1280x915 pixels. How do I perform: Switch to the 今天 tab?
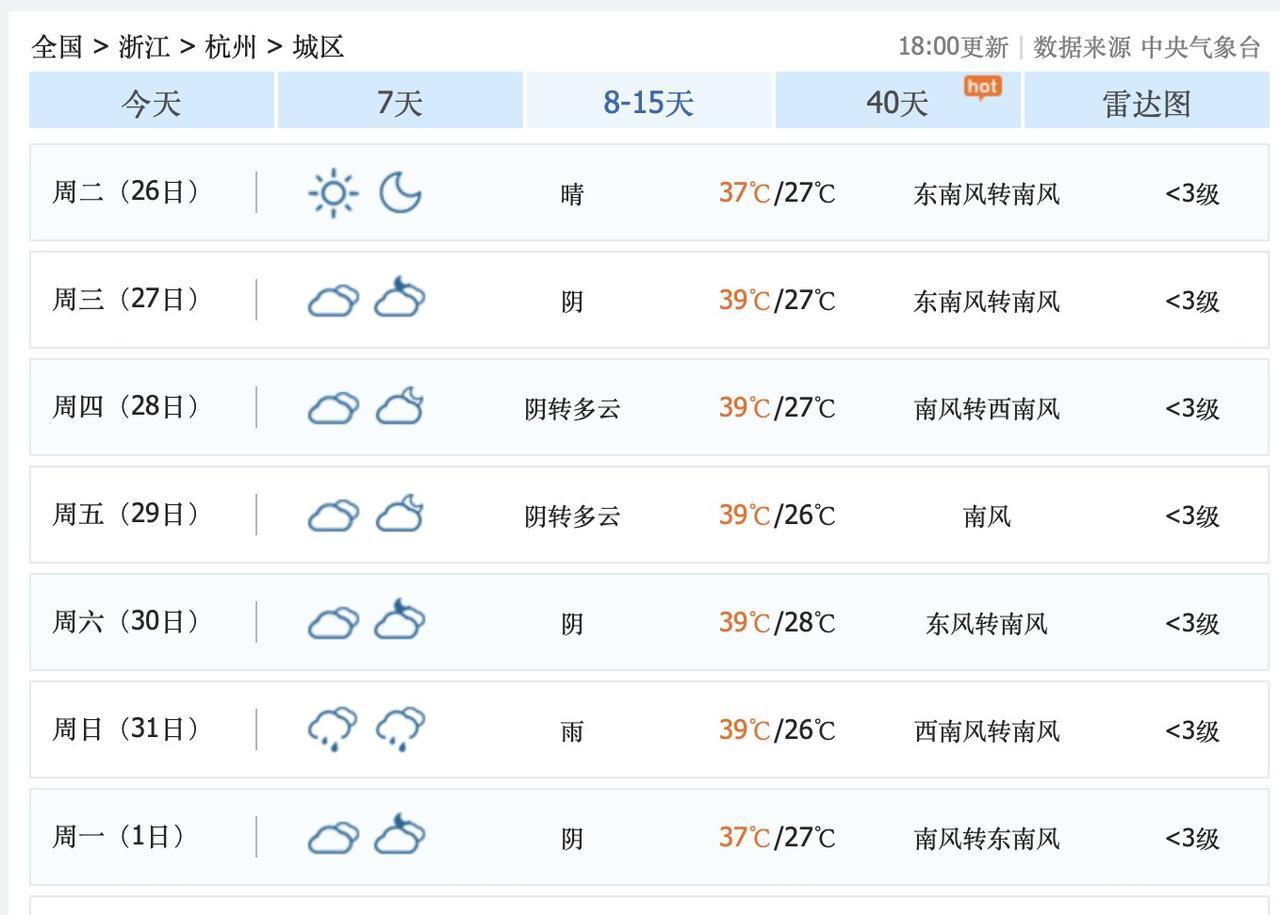(151, 102)
